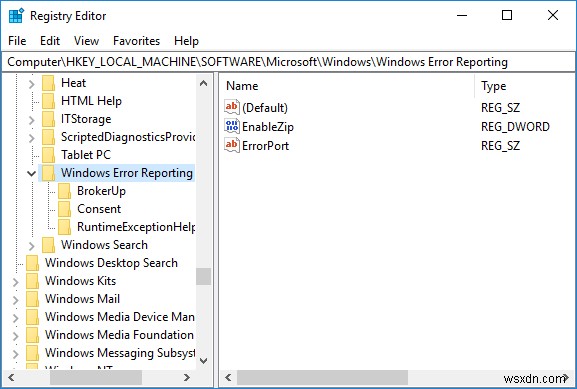The width and height of the screenshot is (577, 389).
Task: Click the Registry Editor app icon in title bar
Action: coord(16,16)
